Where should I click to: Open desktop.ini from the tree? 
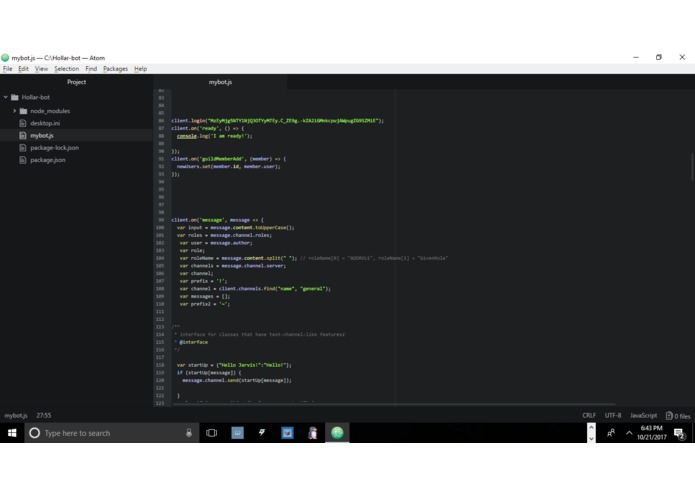[x=45, y=123]
